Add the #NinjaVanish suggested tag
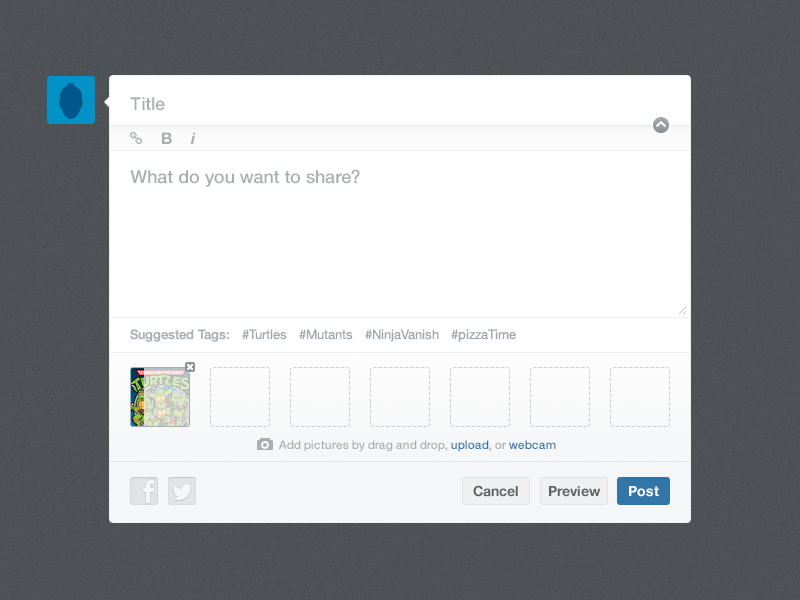 pos(402,335)
